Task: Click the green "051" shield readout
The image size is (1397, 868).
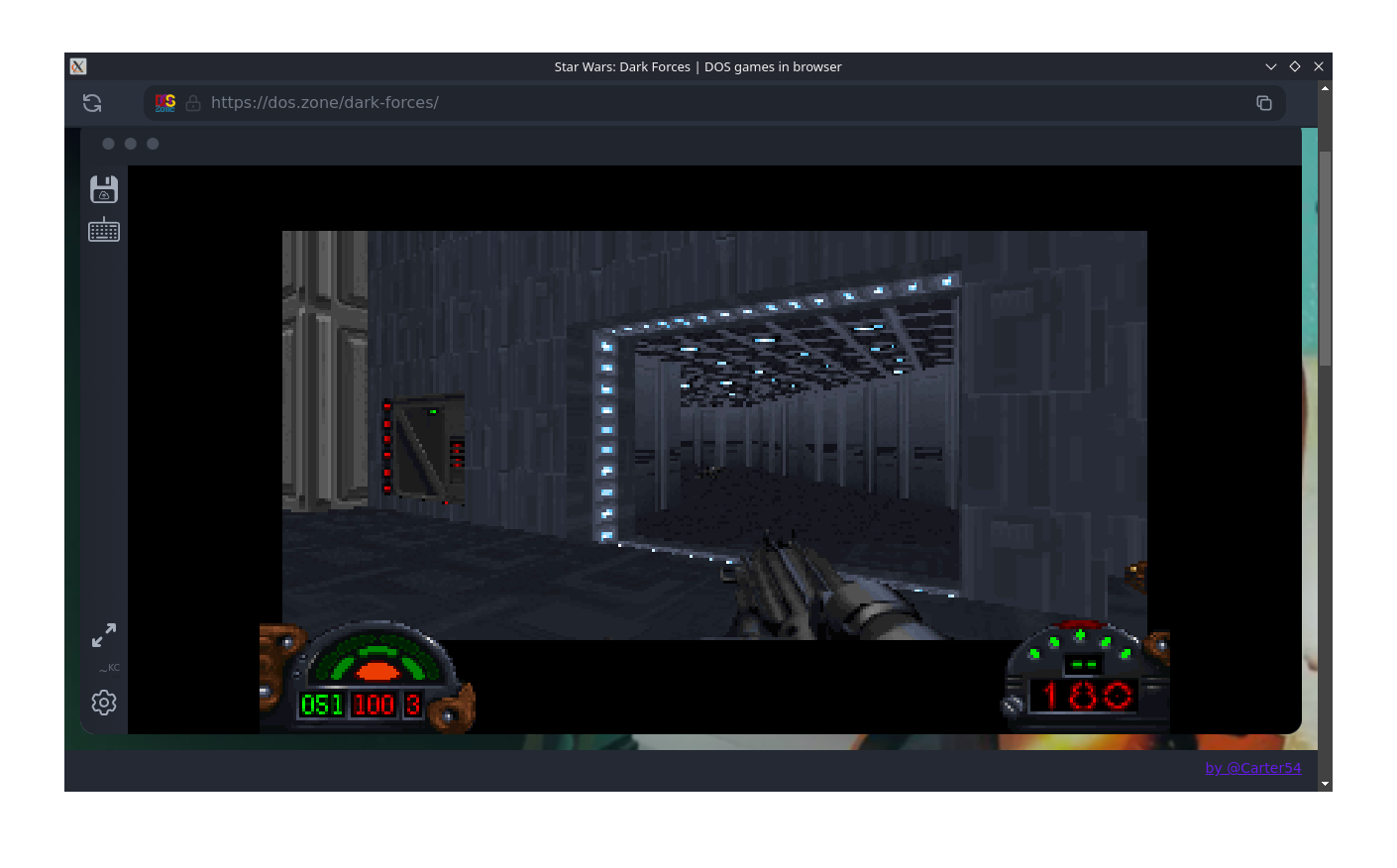Action: (x=322, y=705)
